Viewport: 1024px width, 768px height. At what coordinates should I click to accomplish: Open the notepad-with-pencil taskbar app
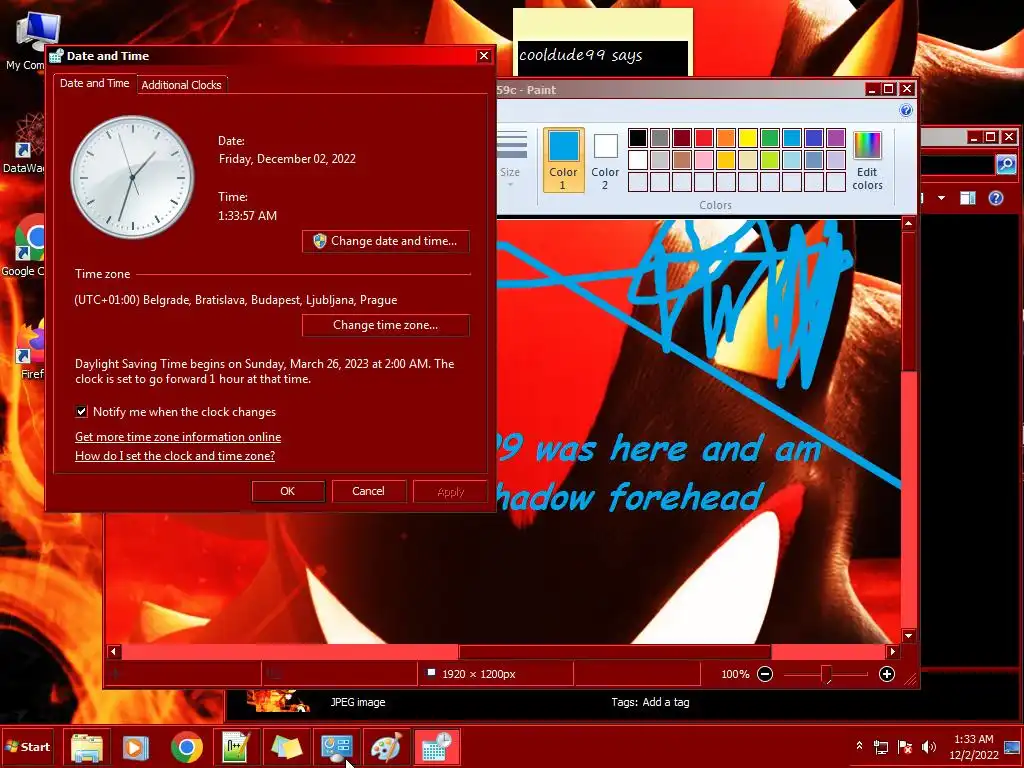point(236,747)
